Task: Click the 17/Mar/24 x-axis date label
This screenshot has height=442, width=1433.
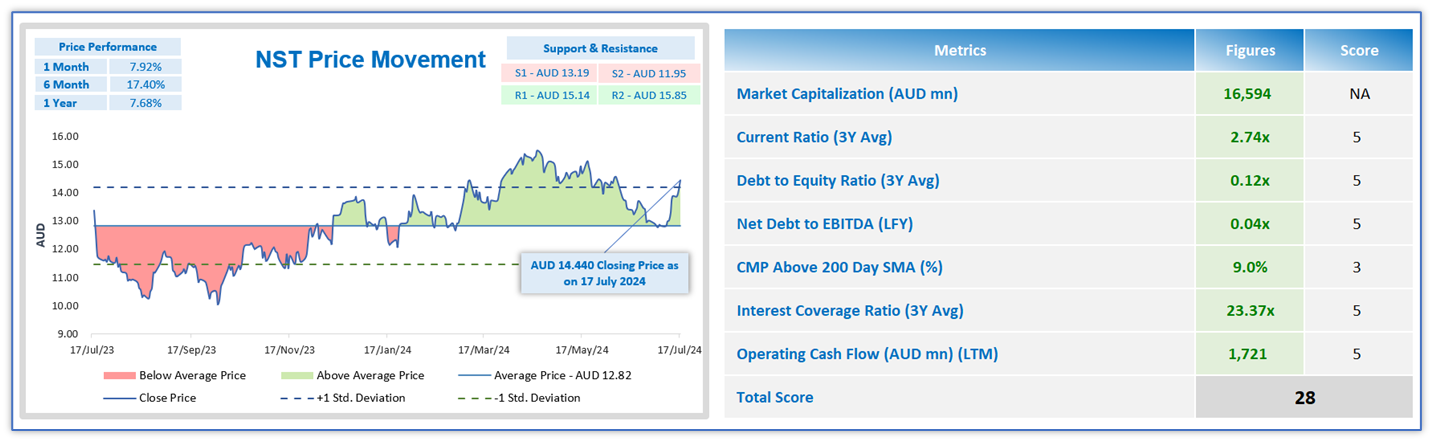Action: 484,350
